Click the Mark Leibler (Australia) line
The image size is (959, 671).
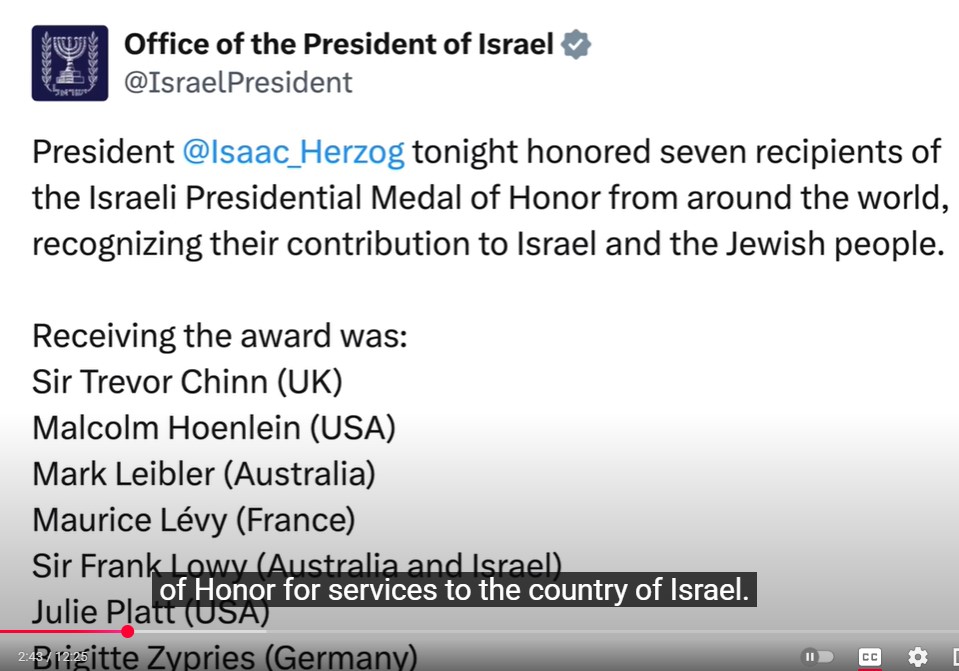tap(203, 474)
